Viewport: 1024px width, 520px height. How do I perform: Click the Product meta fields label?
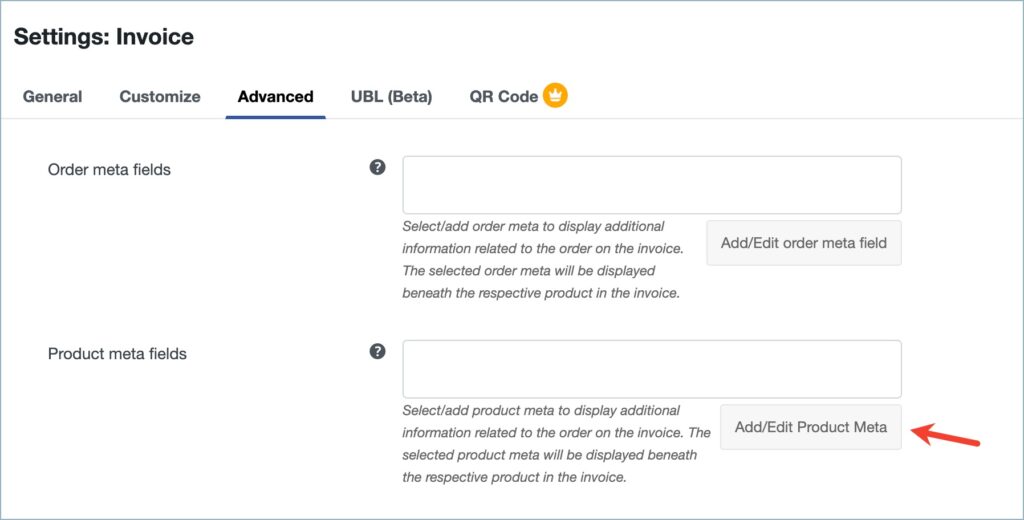coord(118,354)
